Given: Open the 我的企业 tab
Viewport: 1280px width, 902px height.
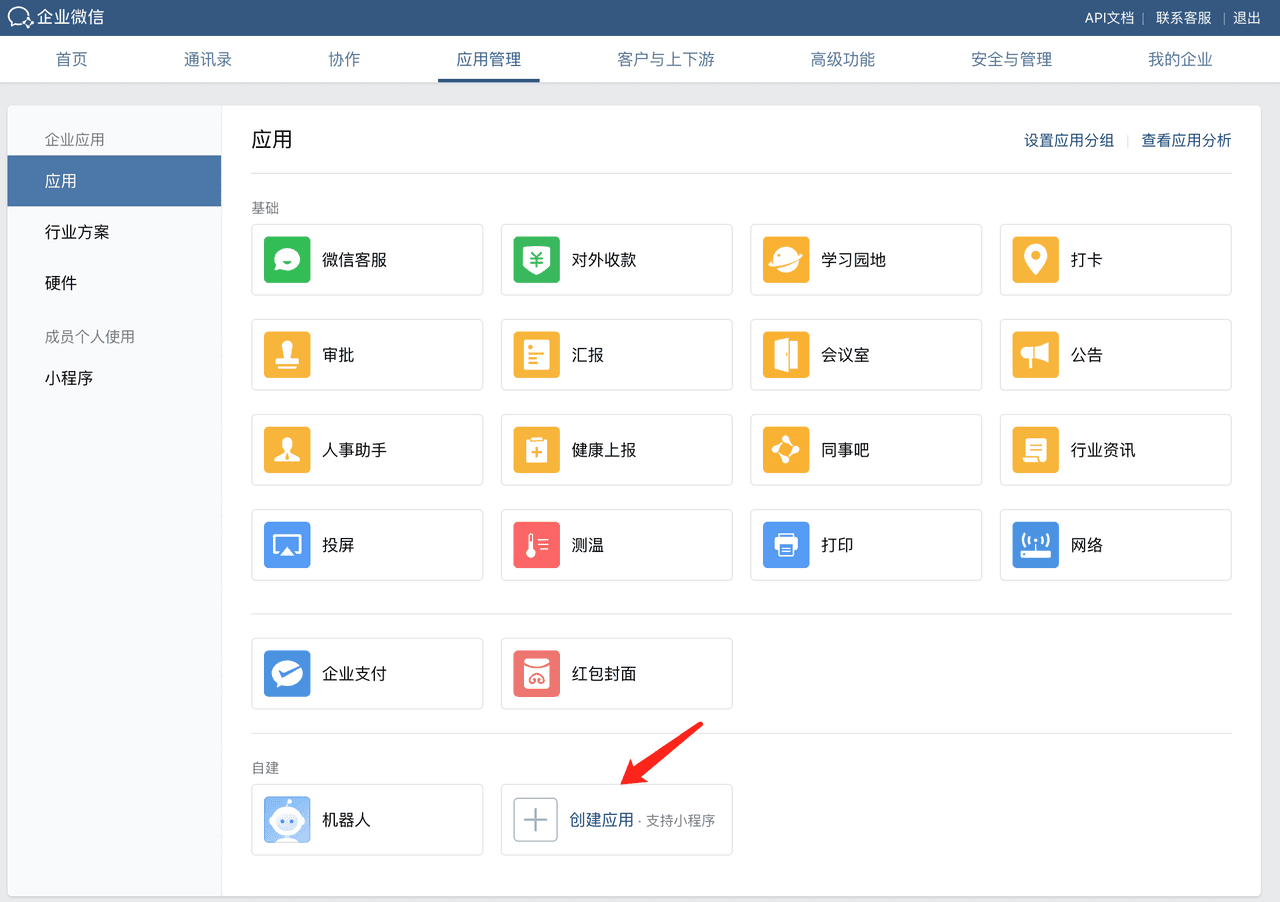Looking at the screenshot, I should pos(1180,60).
